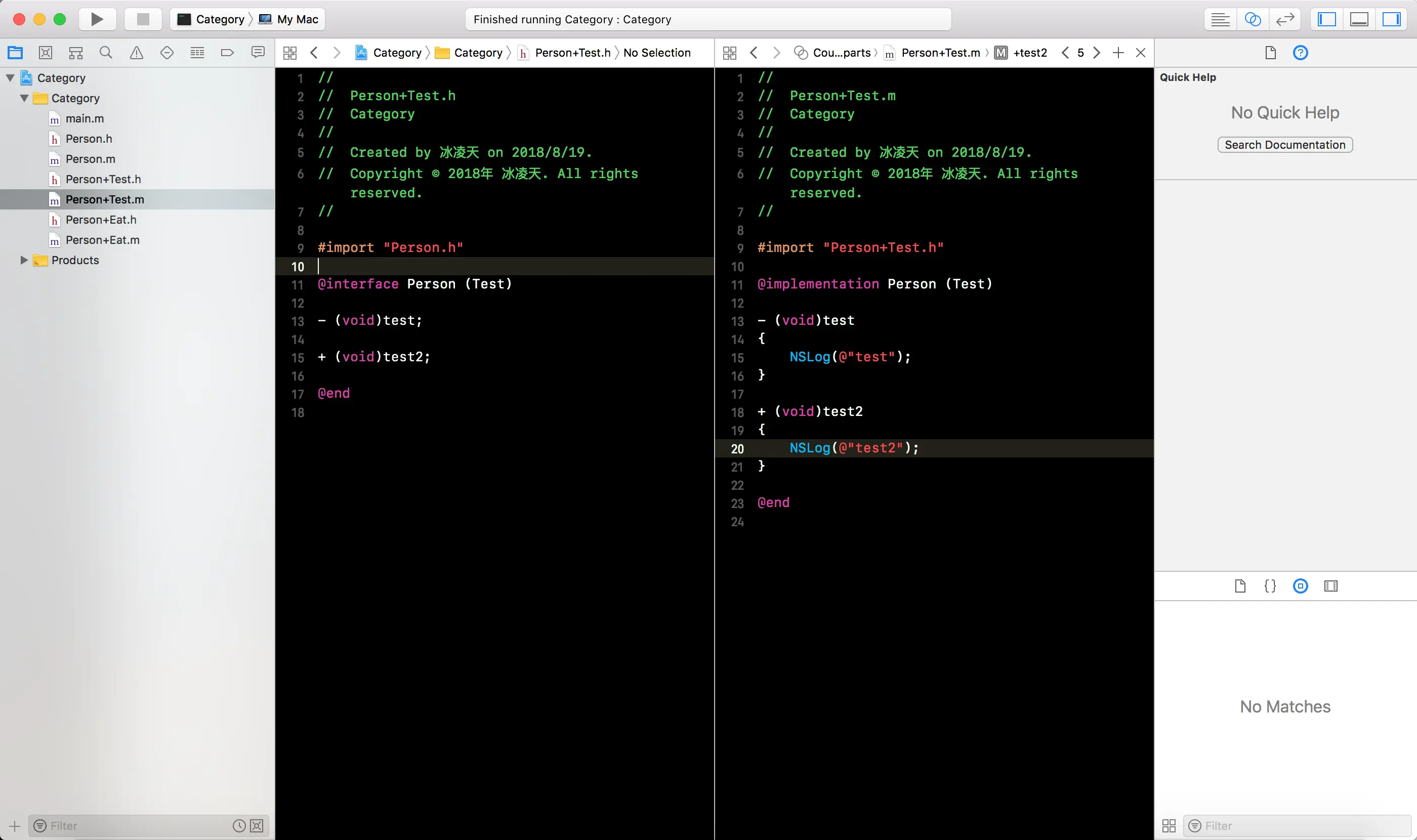Click Person+Test.h in the jump bar
The image size is (1417, 840).
click(x=572, y=53)
